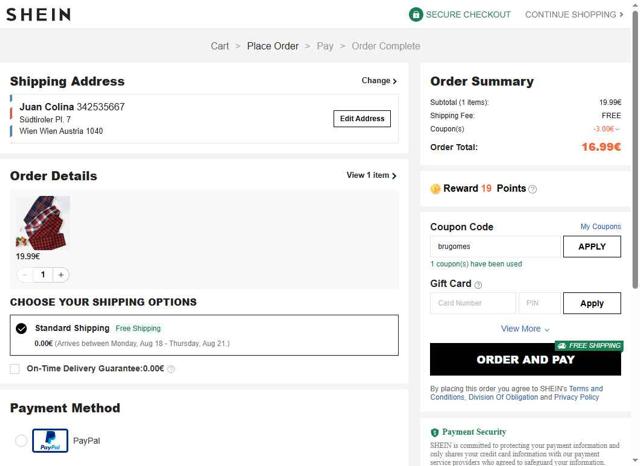Expand View 1 item in Order Details

click(x=371, y=175)
